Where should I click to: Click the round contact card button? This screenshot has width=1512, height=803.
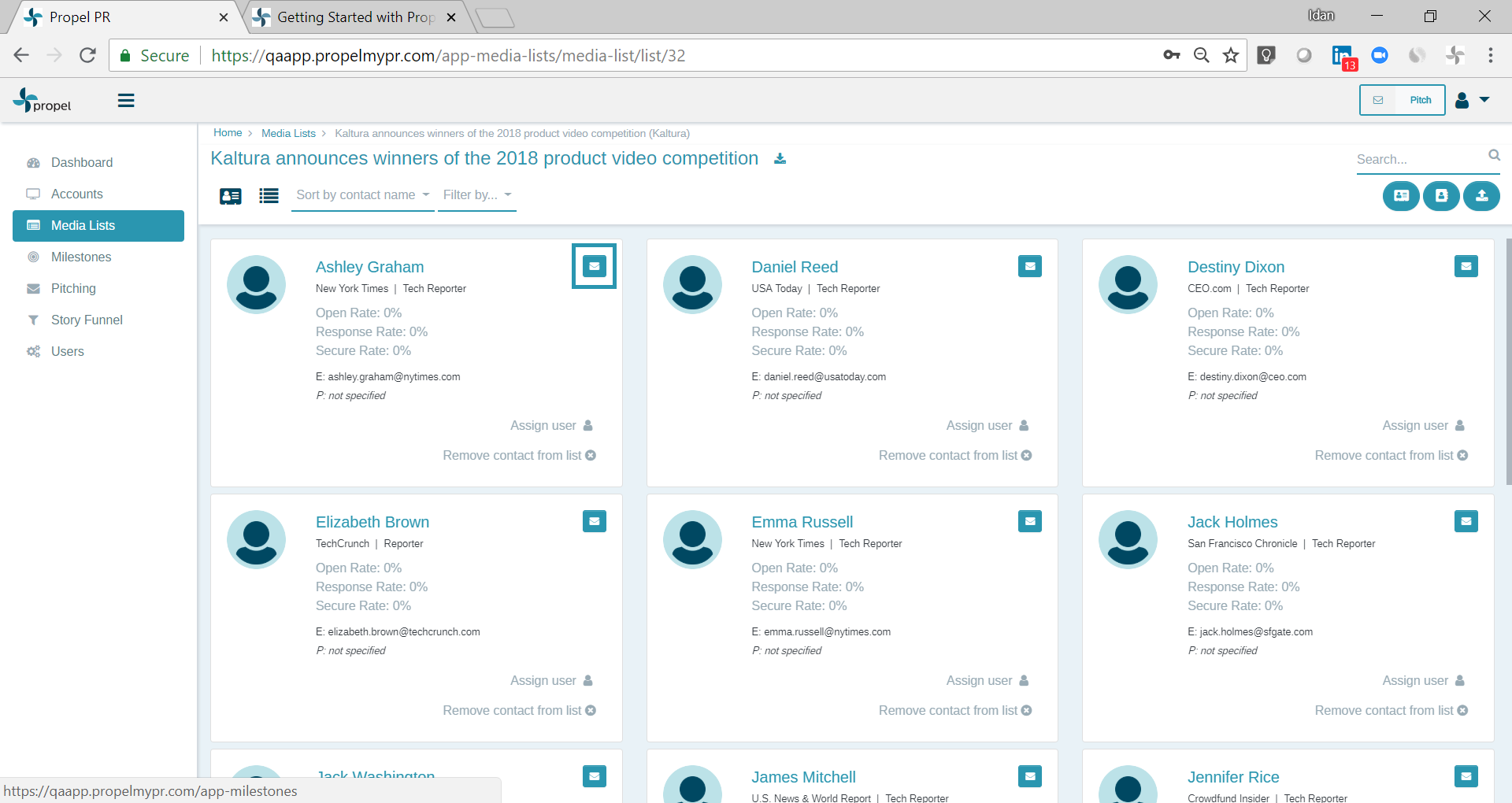[1401, 196]
